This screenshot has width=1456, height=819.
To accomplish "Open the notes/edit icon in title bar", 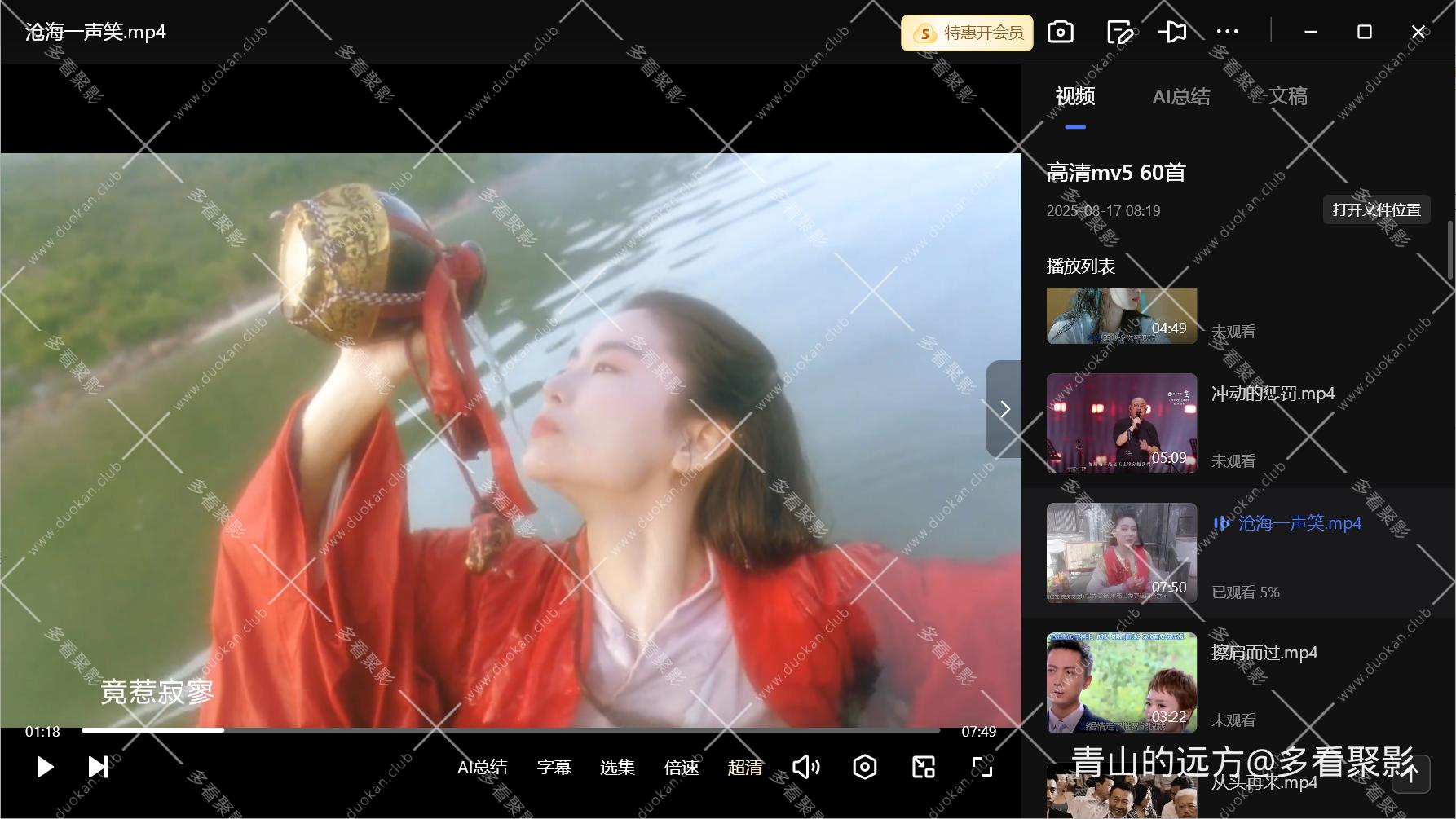I will coord(1120,31).
